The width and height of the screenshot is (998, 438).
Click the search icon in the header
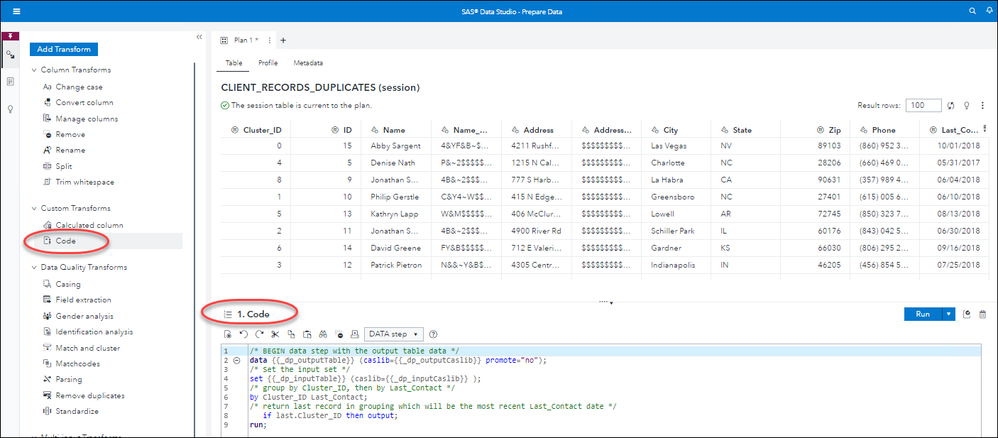(x=972, y=10)
